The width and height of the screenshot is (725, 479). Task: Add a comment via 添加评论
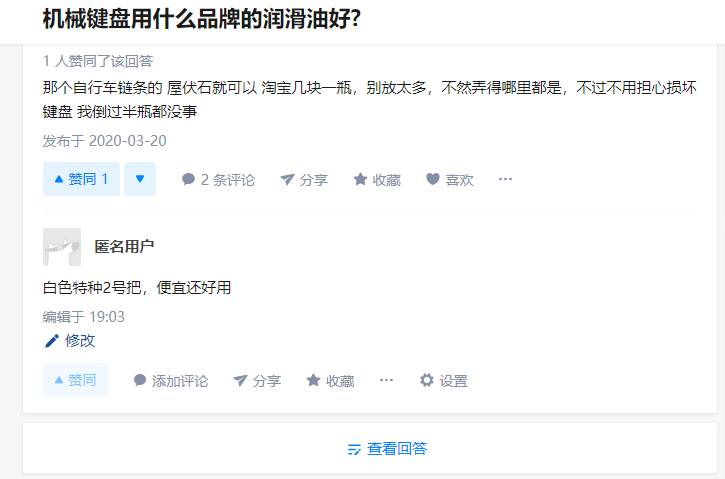(x=171, y=381)
